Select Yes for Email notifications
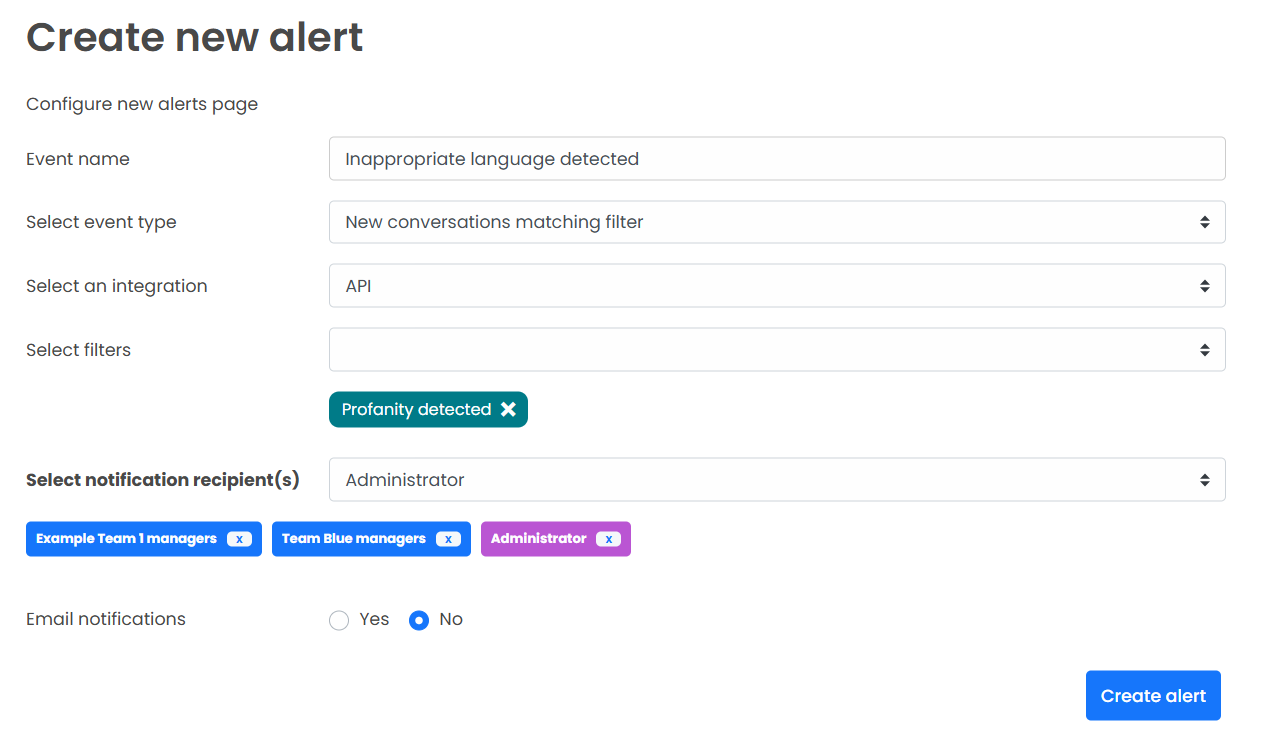 [x=339, y=620]
